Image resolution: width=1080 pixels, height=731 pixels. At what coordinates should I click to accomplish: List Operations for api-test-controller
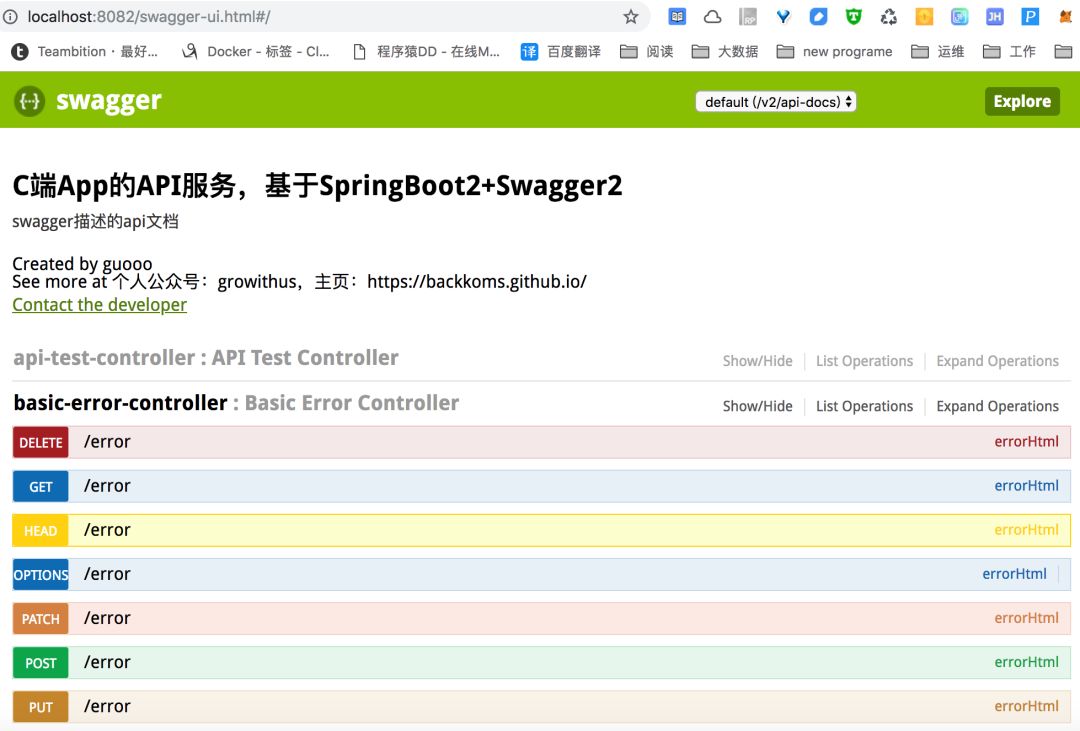click(x=864, y=361)
